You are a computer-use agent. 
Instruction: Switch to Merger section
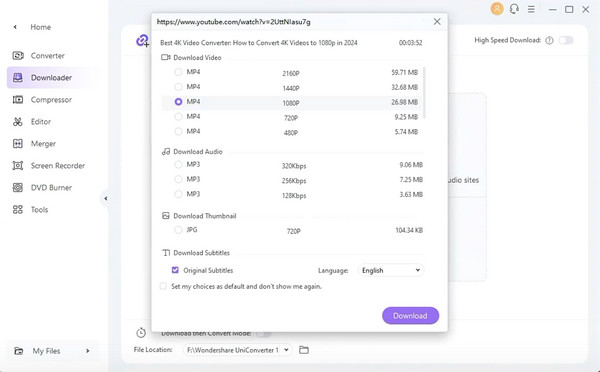tap(43, 144)
